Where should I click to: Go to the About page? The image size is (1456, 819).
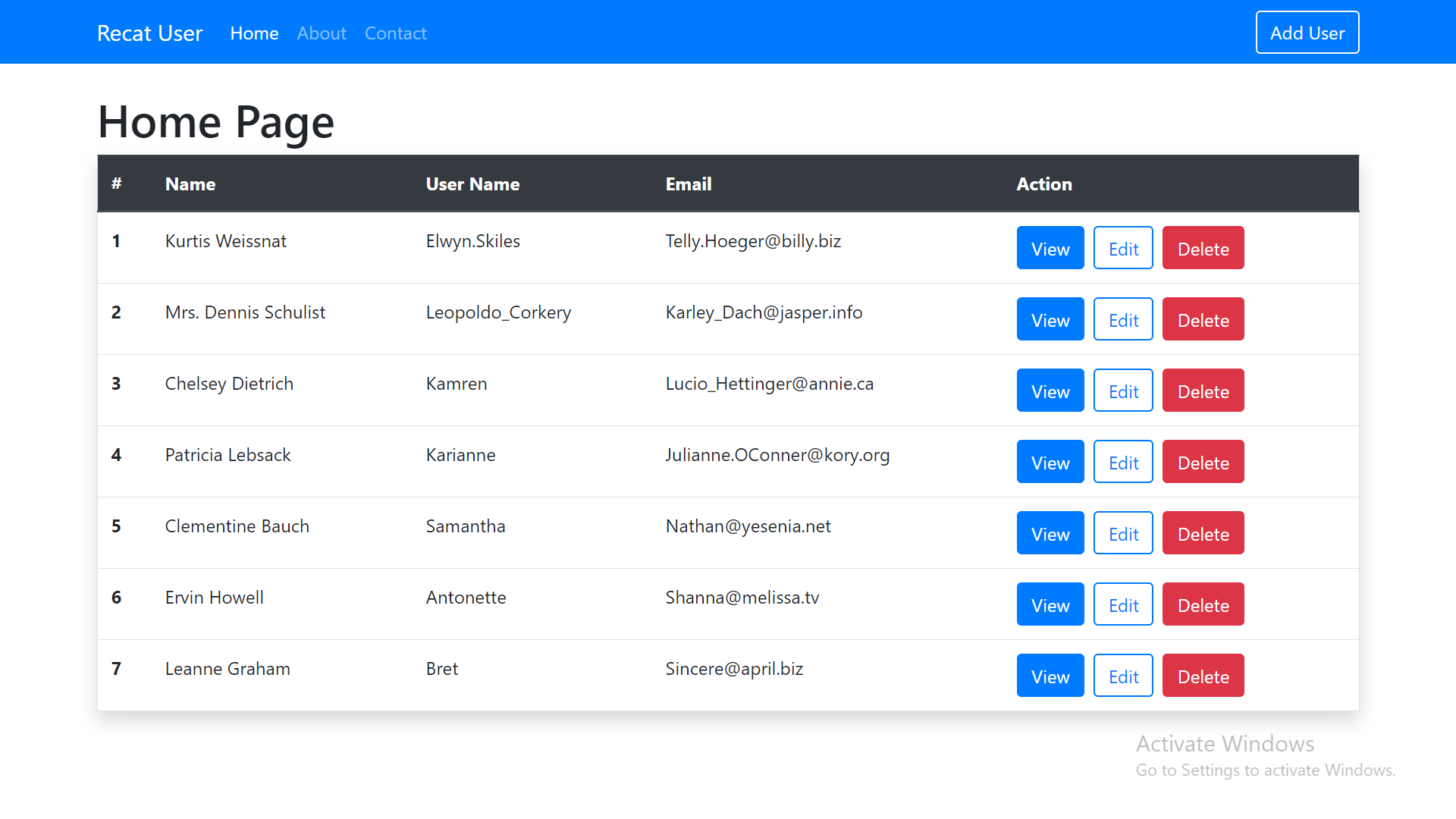tap(322, 33)
